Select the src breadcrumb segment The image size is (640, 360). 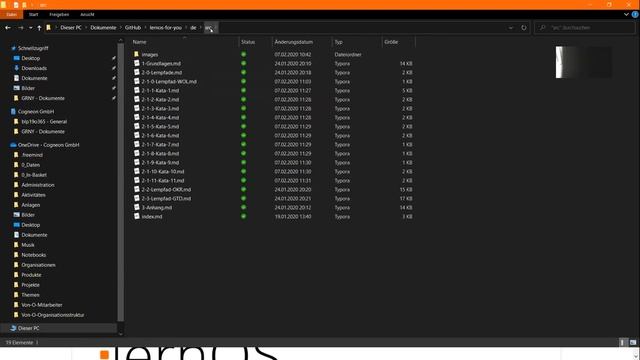209,28
